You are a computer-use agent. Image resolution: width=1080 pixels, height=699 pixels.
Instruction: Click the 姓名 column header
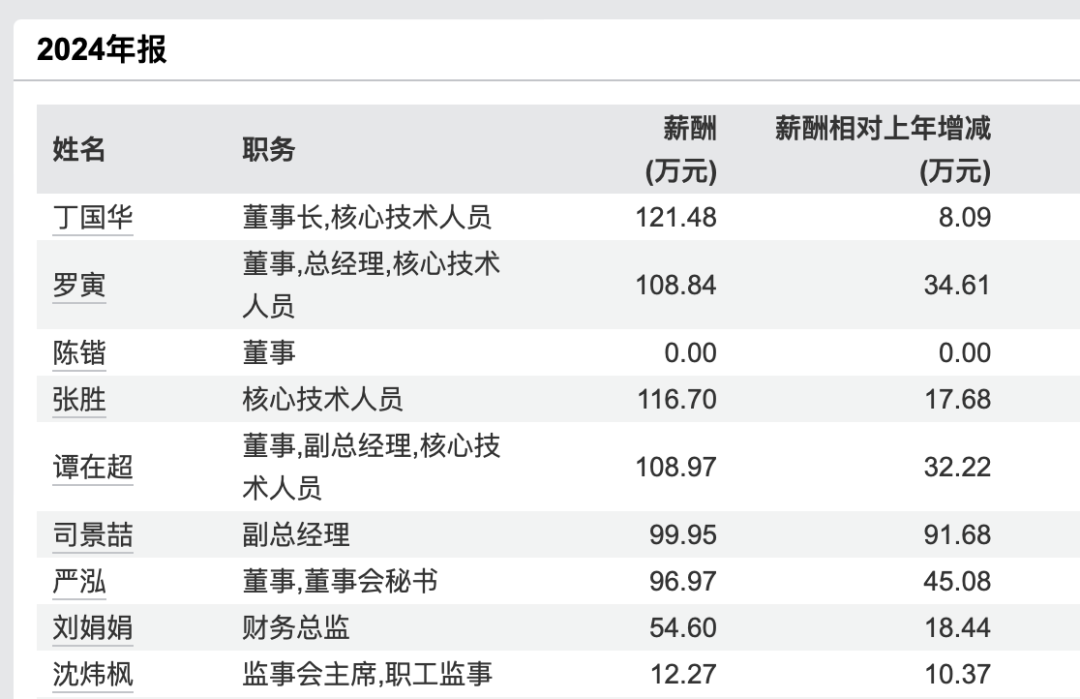tap(79, 150)
